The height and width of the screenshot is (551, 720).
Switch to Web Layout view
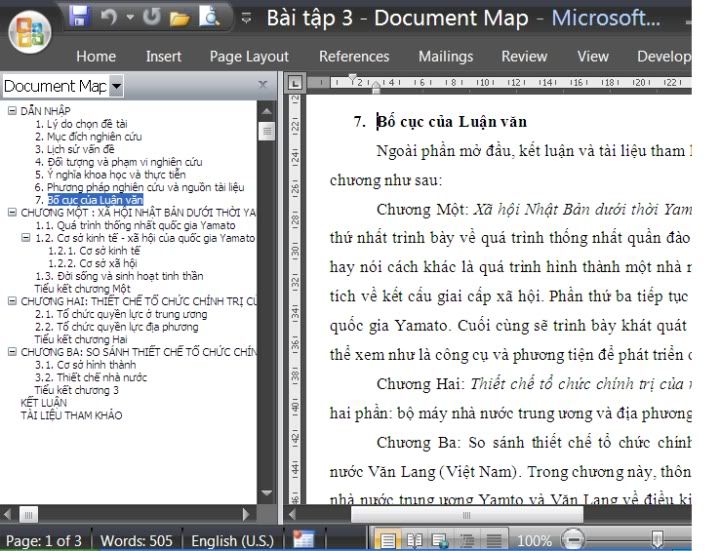[x=437, y=540]
